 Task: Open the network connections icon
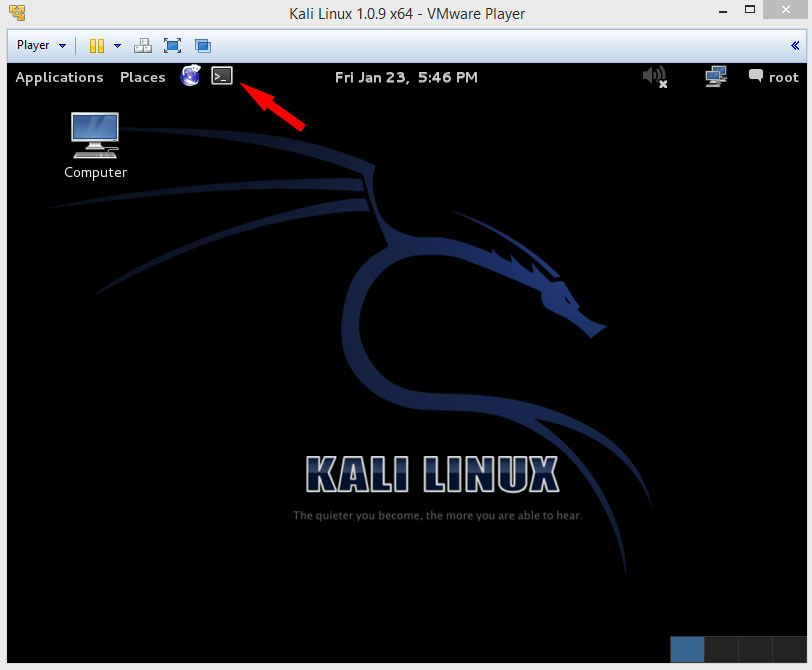point(716,77)
